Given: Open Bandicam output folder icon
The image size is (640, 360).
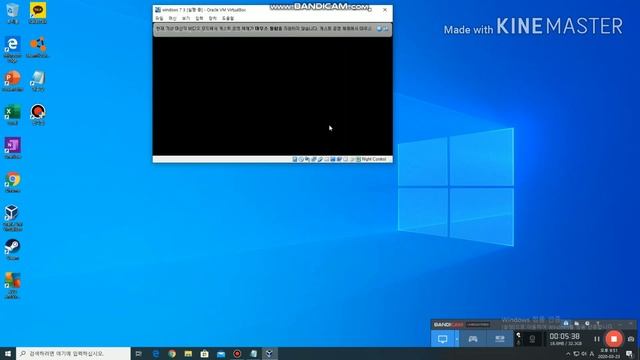Looking at the screenshot, I should [576, 324].
